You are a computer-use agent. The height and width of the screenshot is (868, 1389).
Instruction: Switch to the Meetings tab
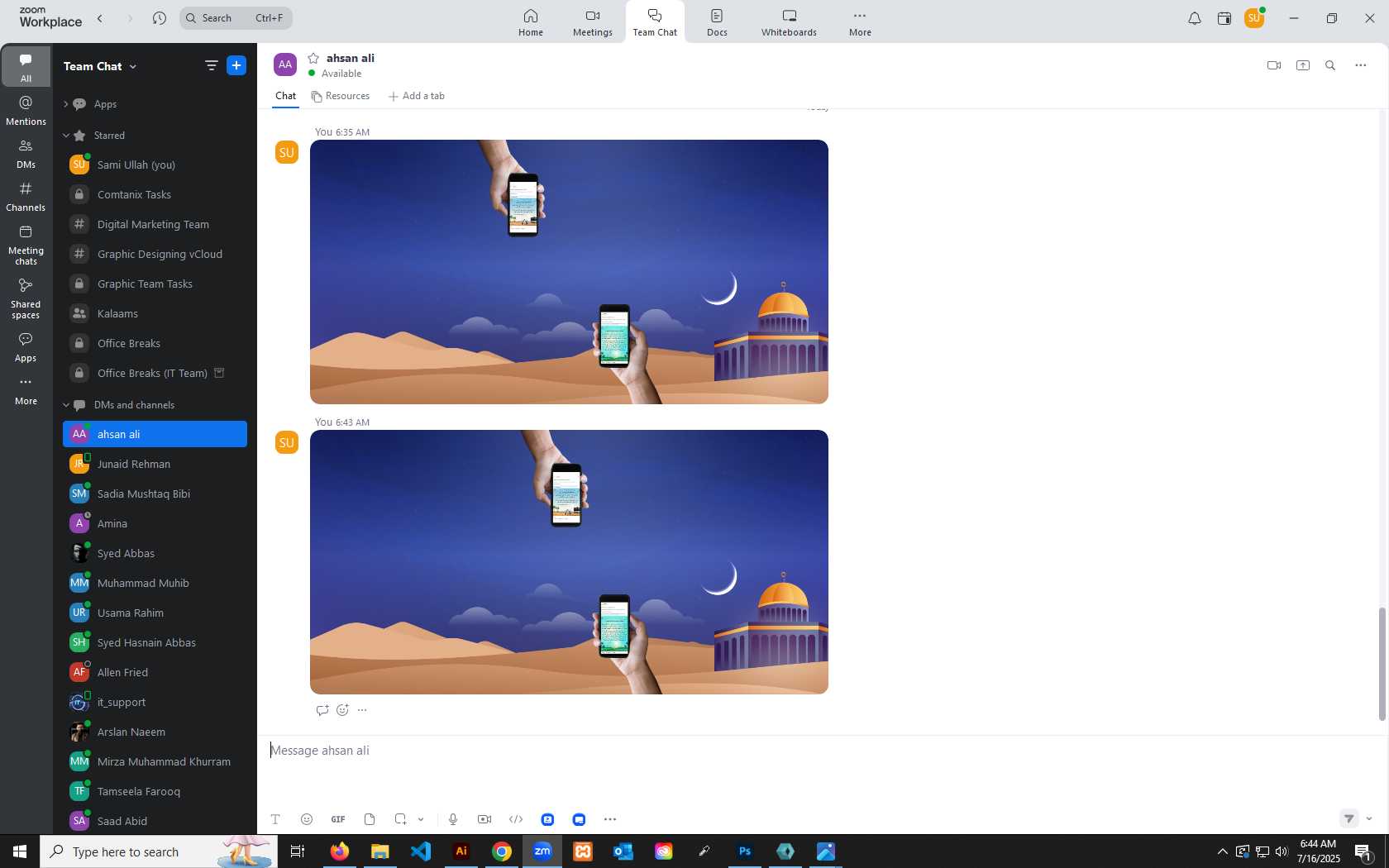(593, 22)
